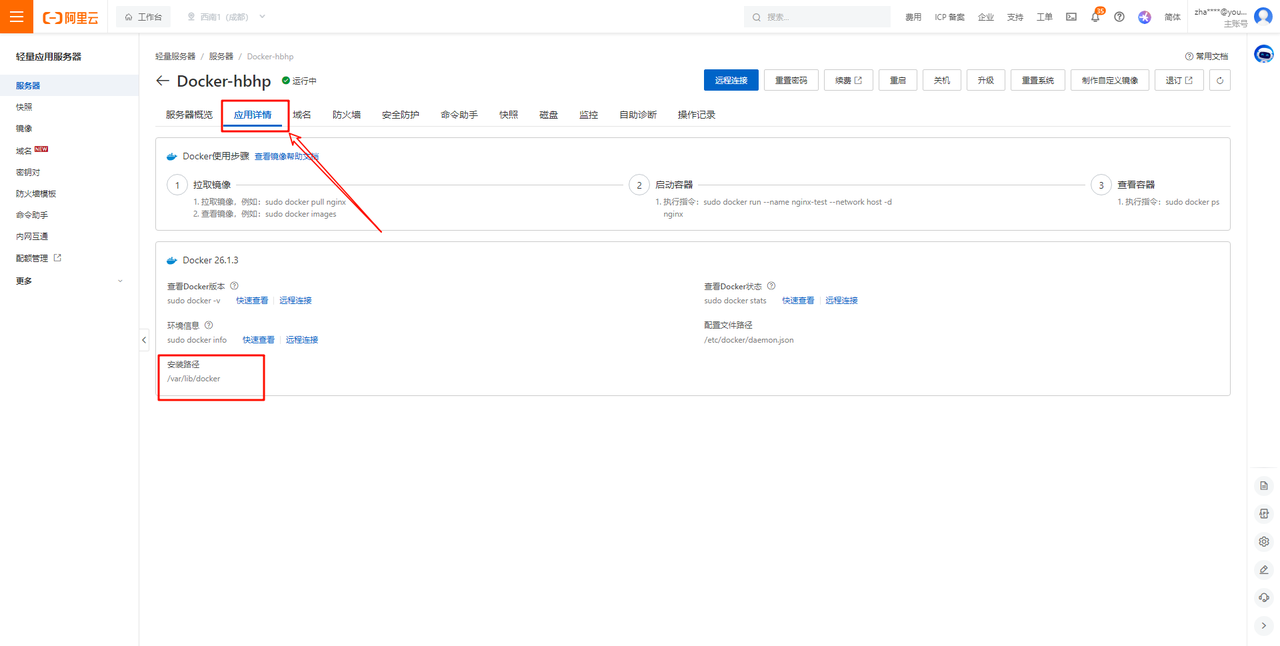Switch to the 服务器概览 tab
This screenshot has height=646, width=1280.
[x=189, y=115]
